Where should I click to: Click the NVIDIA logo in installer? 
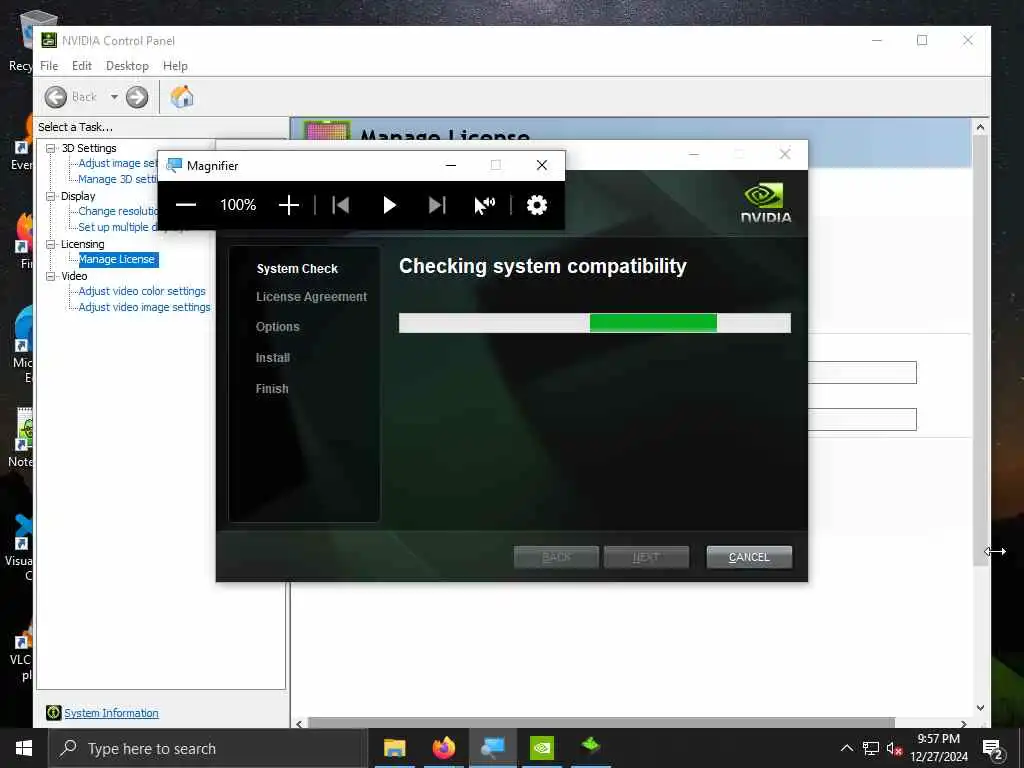765,202
